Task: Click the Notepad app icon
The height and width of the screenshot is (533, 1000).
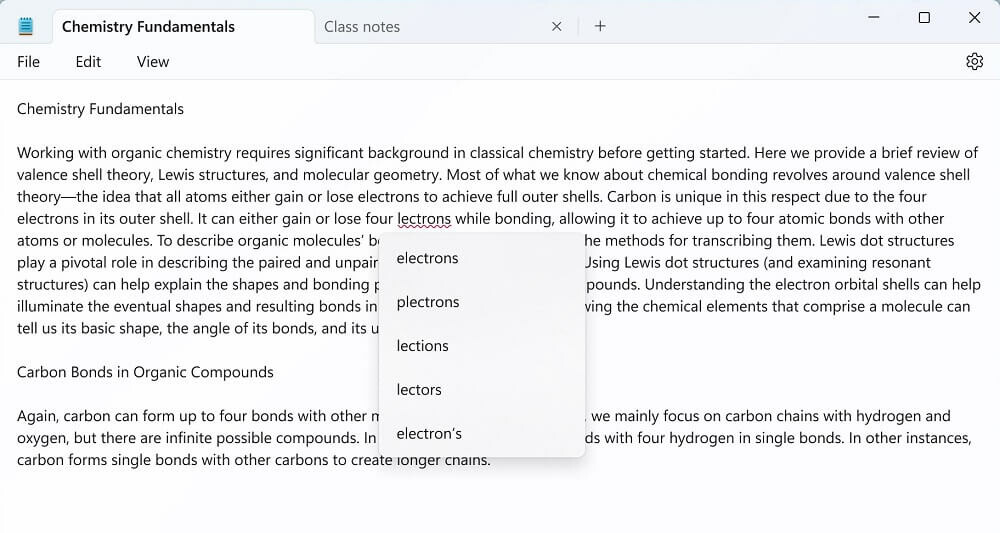Action: click(26, 26)
